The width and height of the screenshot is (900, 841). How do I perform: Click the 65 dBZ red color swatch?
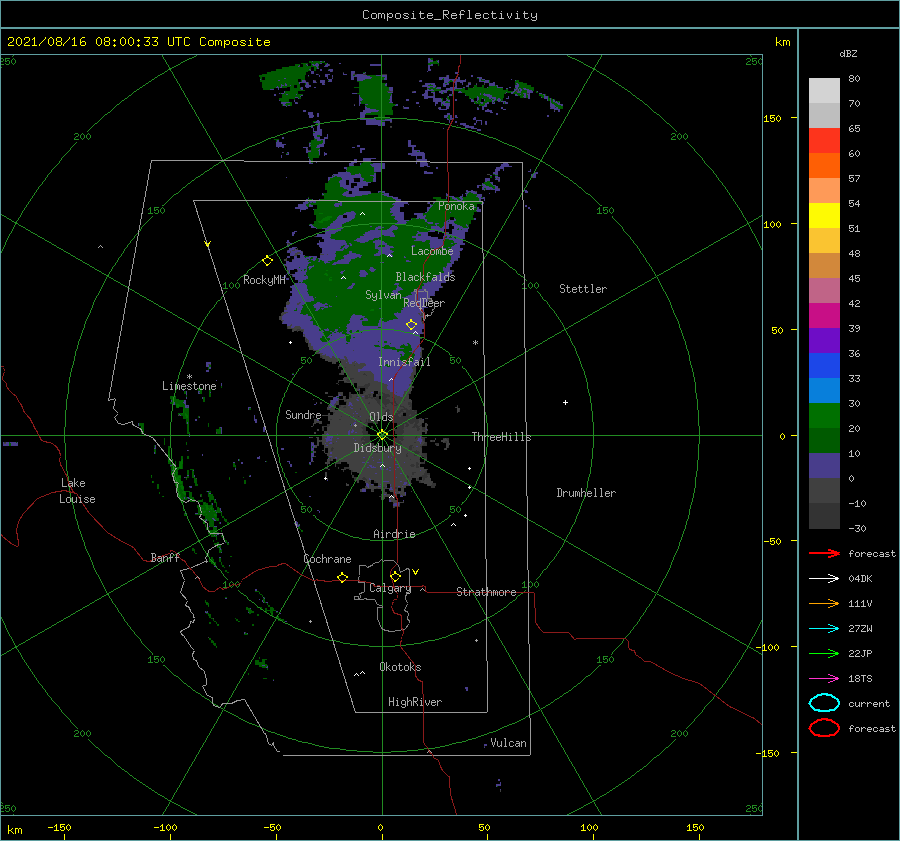tap(824, 141)
